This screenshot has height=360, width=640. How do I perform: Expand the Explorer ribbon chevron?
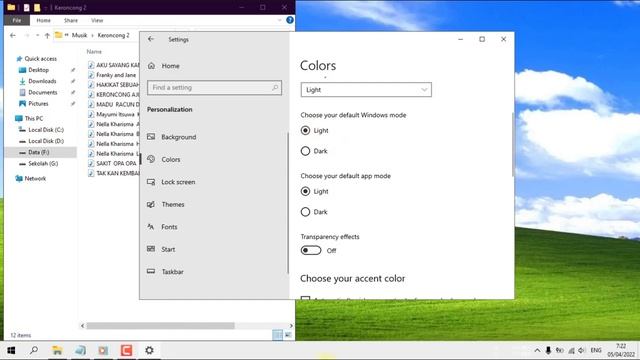point(280,20)
